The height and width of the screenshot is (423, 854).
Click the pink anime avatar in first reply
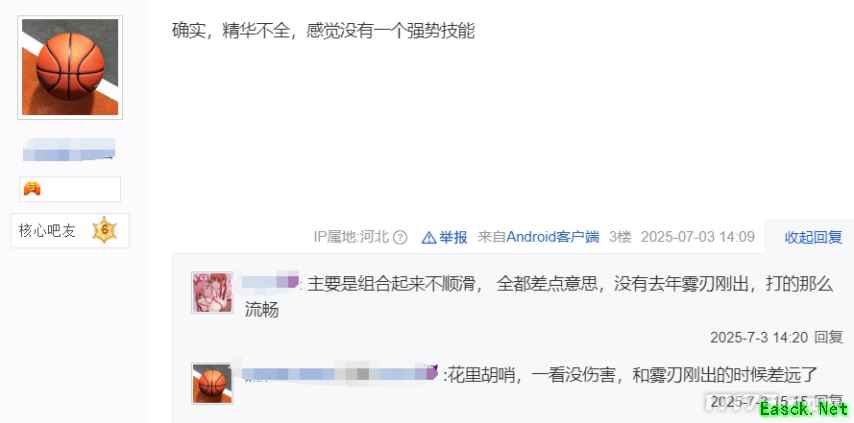[212, 292]
